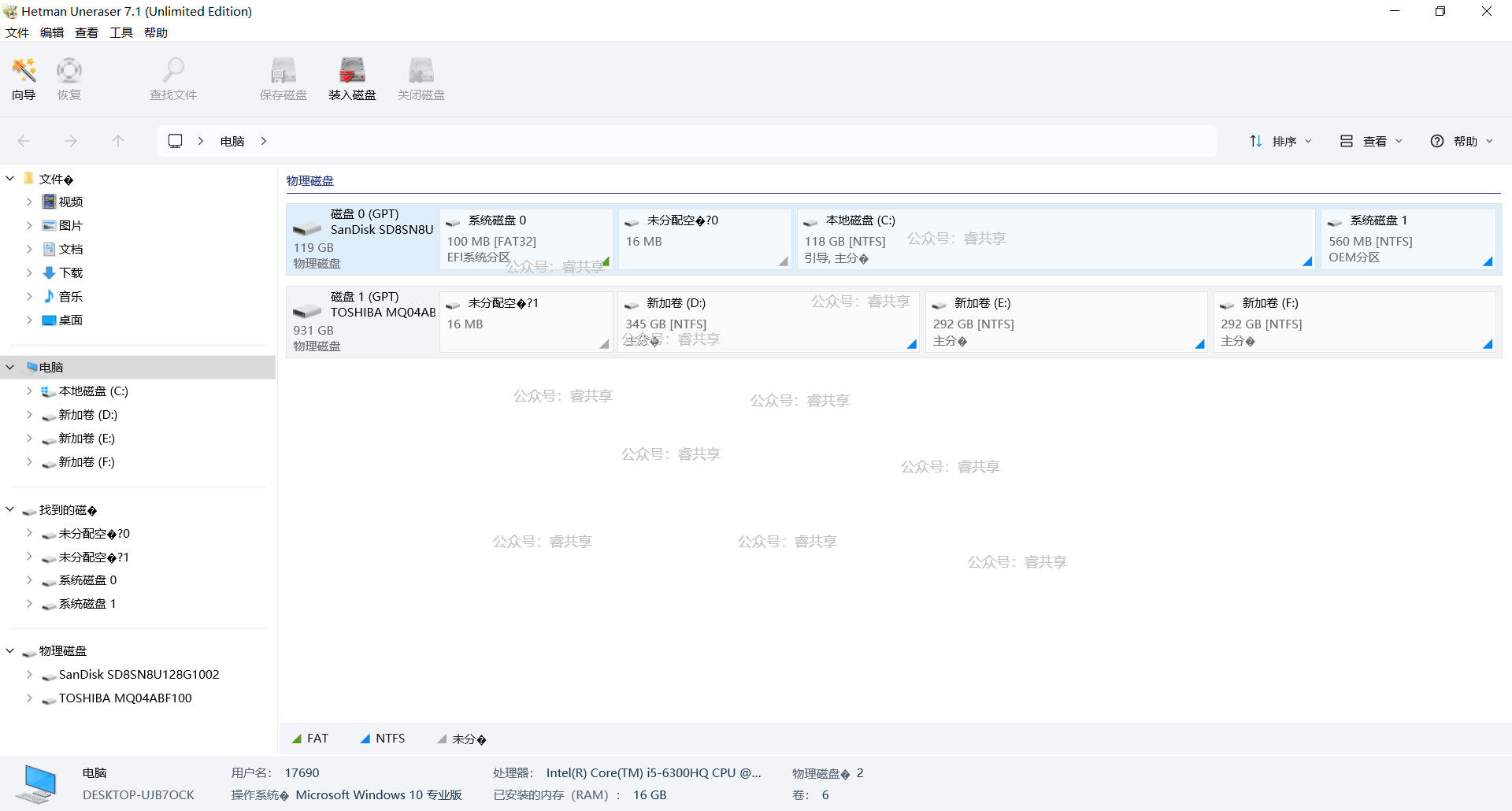Open the 文件 menu
Viewport: 1512px width, 811px height.
tap(17, 32)
